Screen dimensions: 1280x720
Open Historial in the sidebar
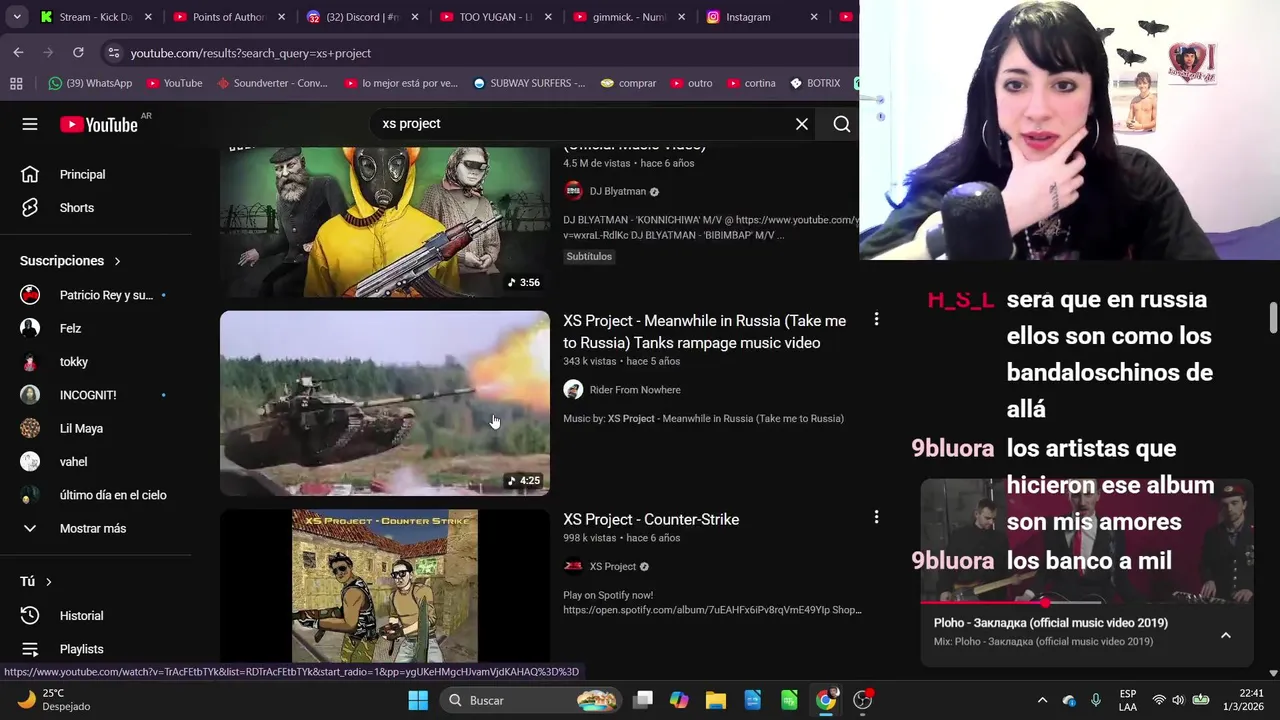(81, 616)
